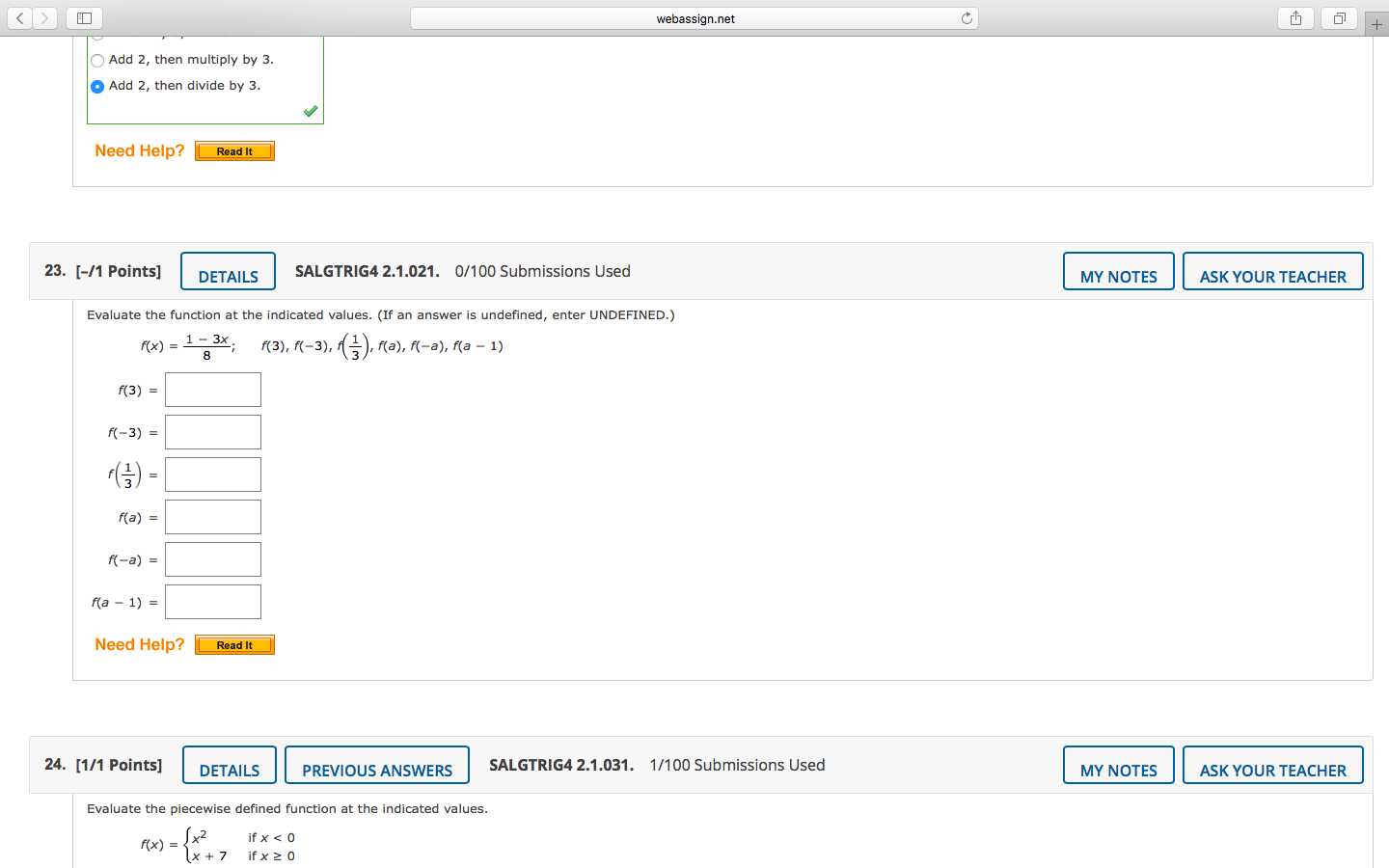Open DETAILS for question 24
Screen dimensions: 1389x868
tap(230, 765)
